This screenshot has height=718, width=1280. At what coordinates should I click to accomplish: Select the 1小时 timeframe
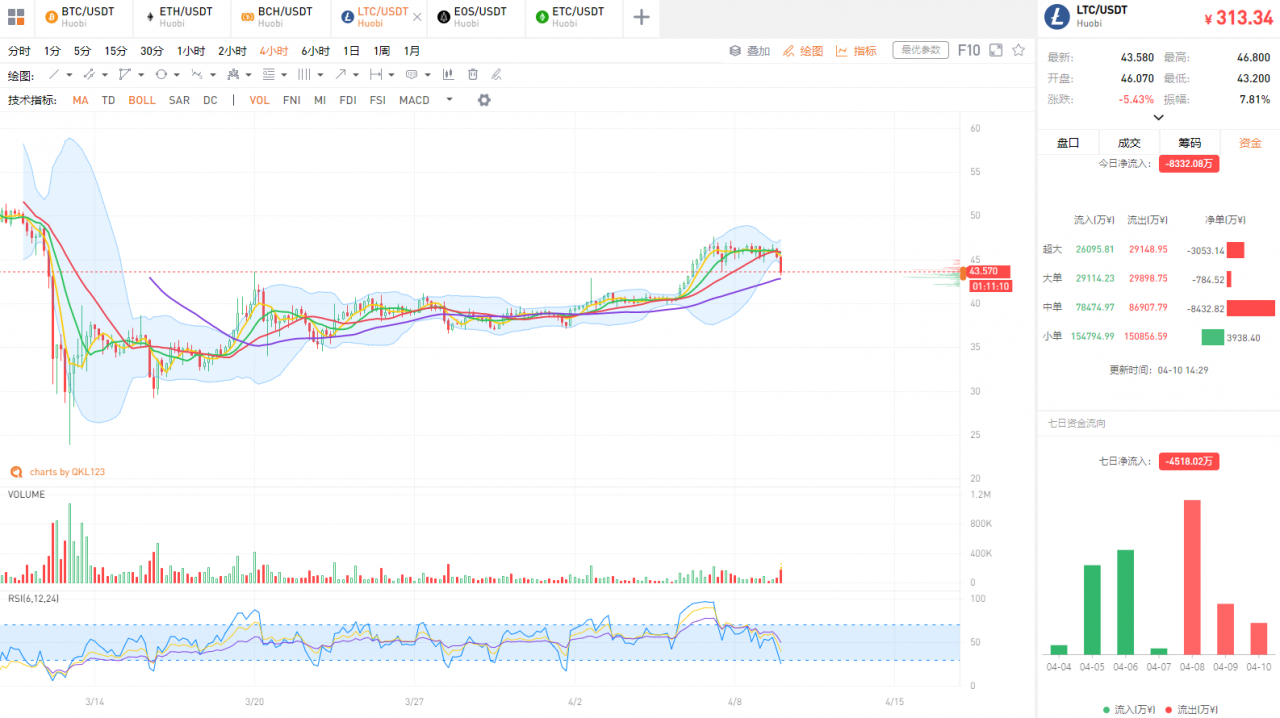[x=191, y=51]
